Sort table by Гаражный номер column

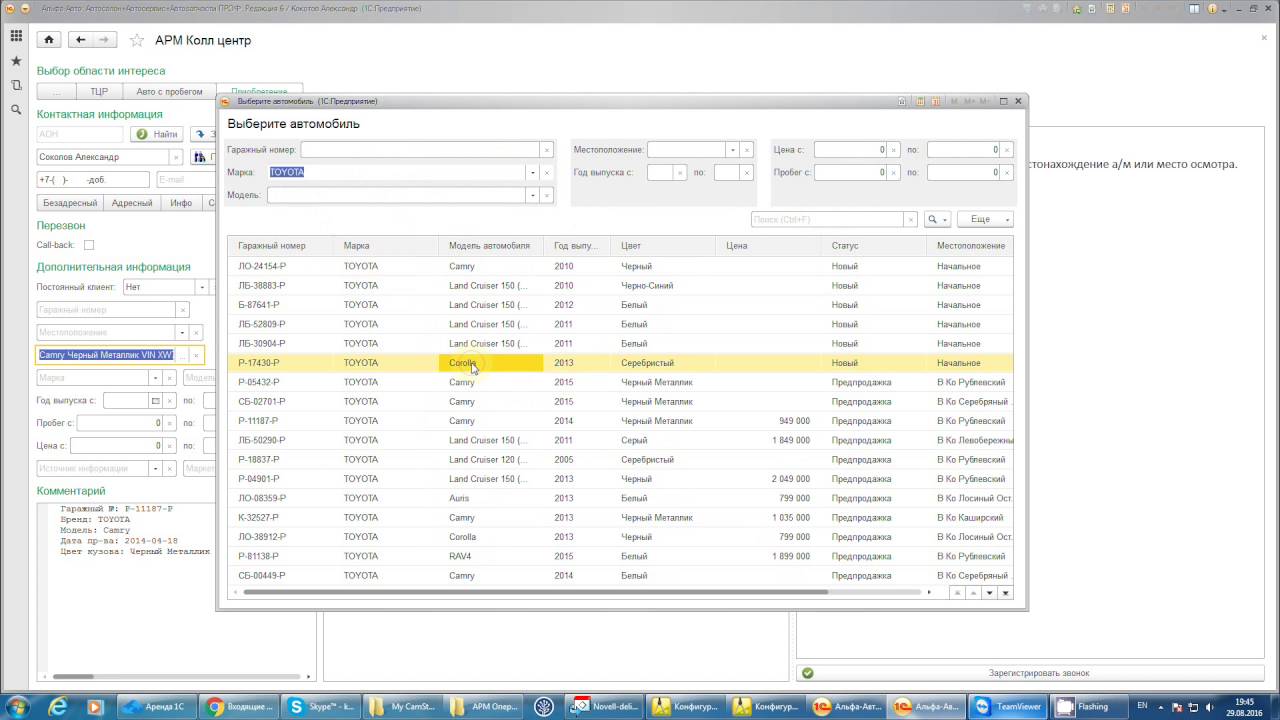[281, 246]
